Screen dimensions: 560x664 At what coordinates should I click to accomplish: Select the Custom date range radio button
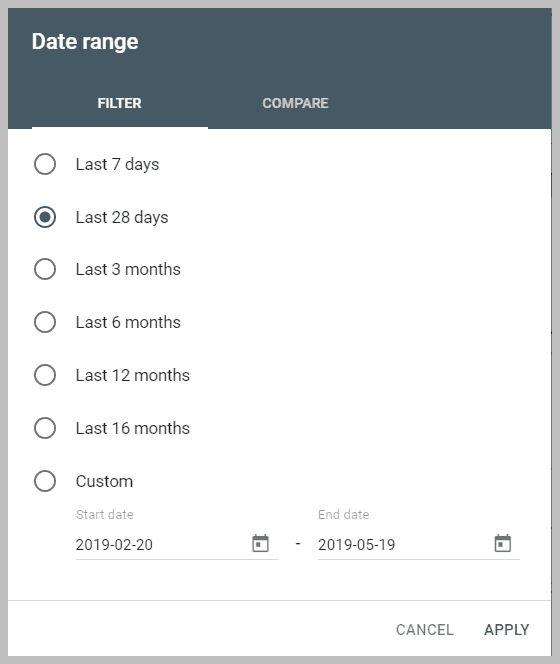click(45, 481)
